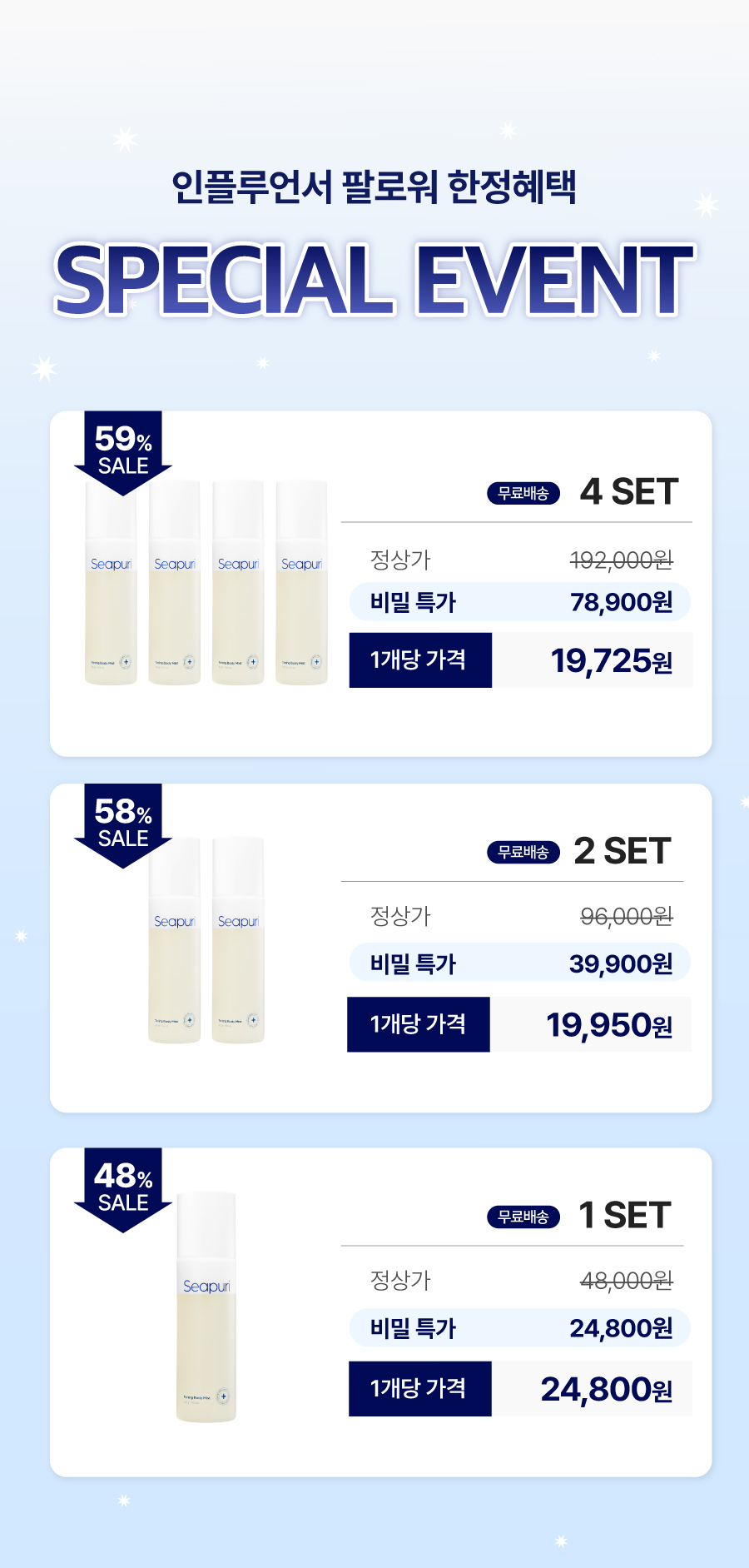Image resolution: width=749 pixels, height=1568 pixels.
Task: Click the 48% SALE arrow badge
Action: click(123, 1190)
